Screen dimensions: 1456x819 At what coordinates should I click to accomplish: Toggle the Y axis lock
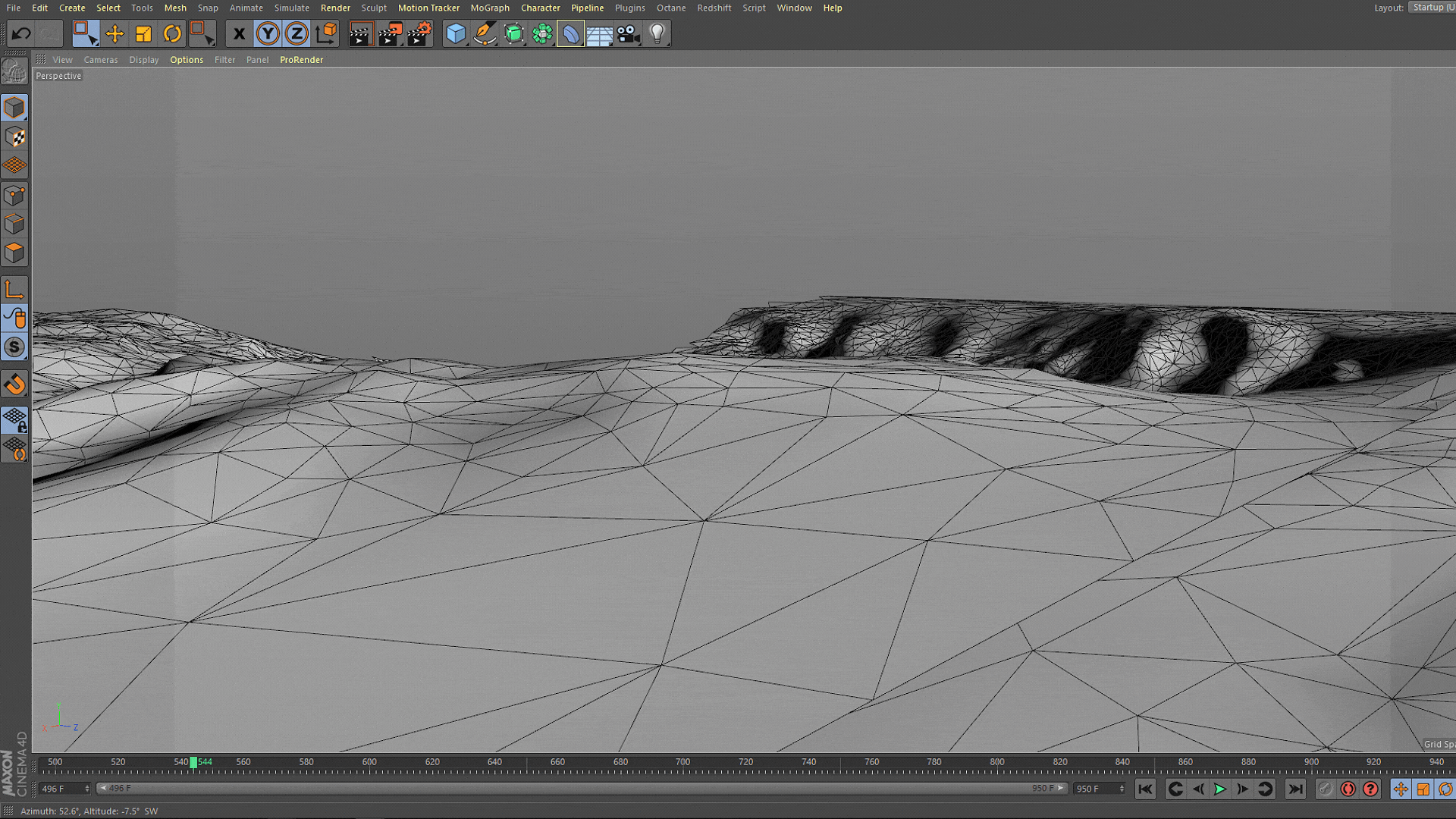(x=268, y=33)
